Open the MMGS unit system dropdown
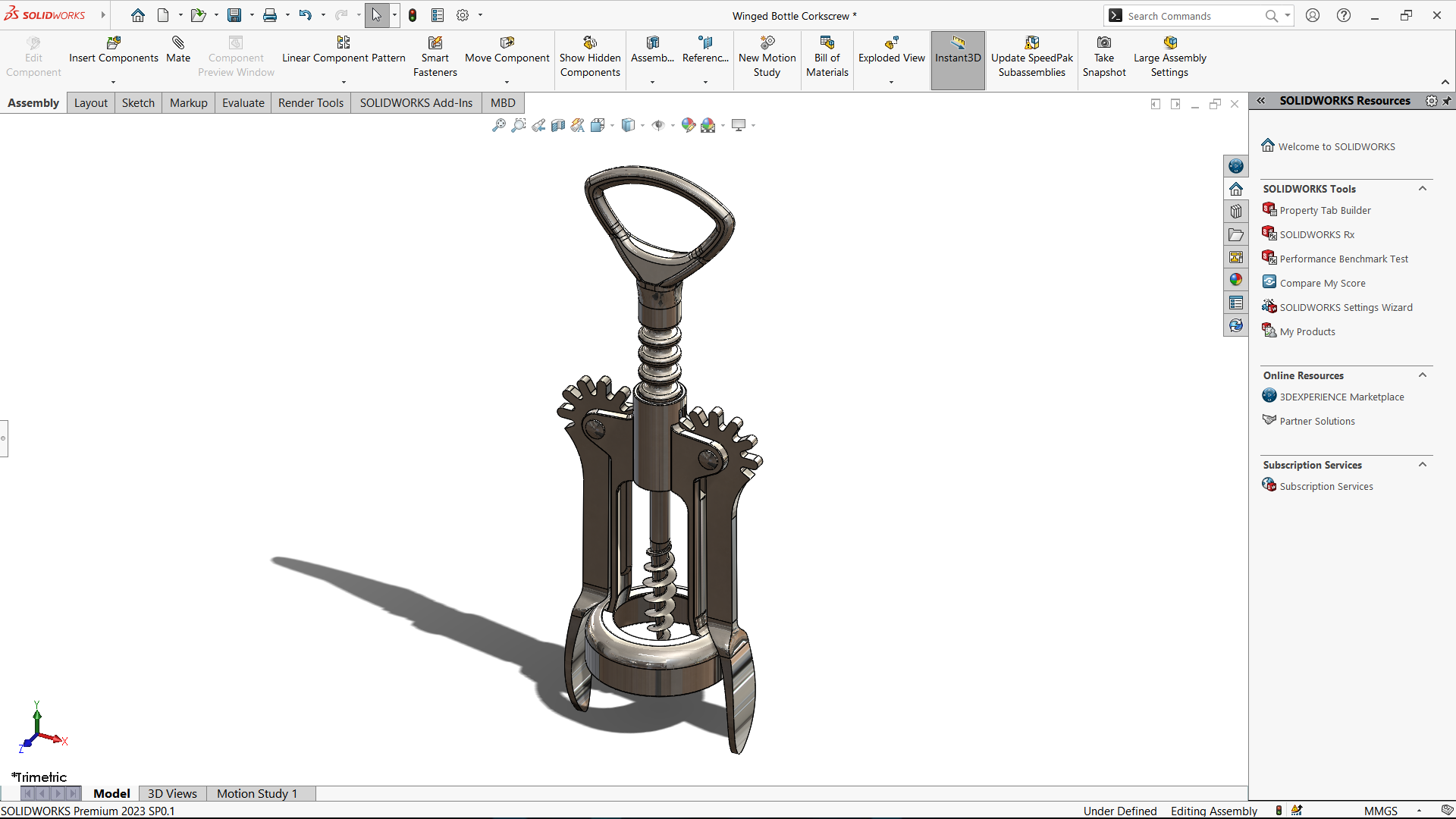 point(1419,811)
